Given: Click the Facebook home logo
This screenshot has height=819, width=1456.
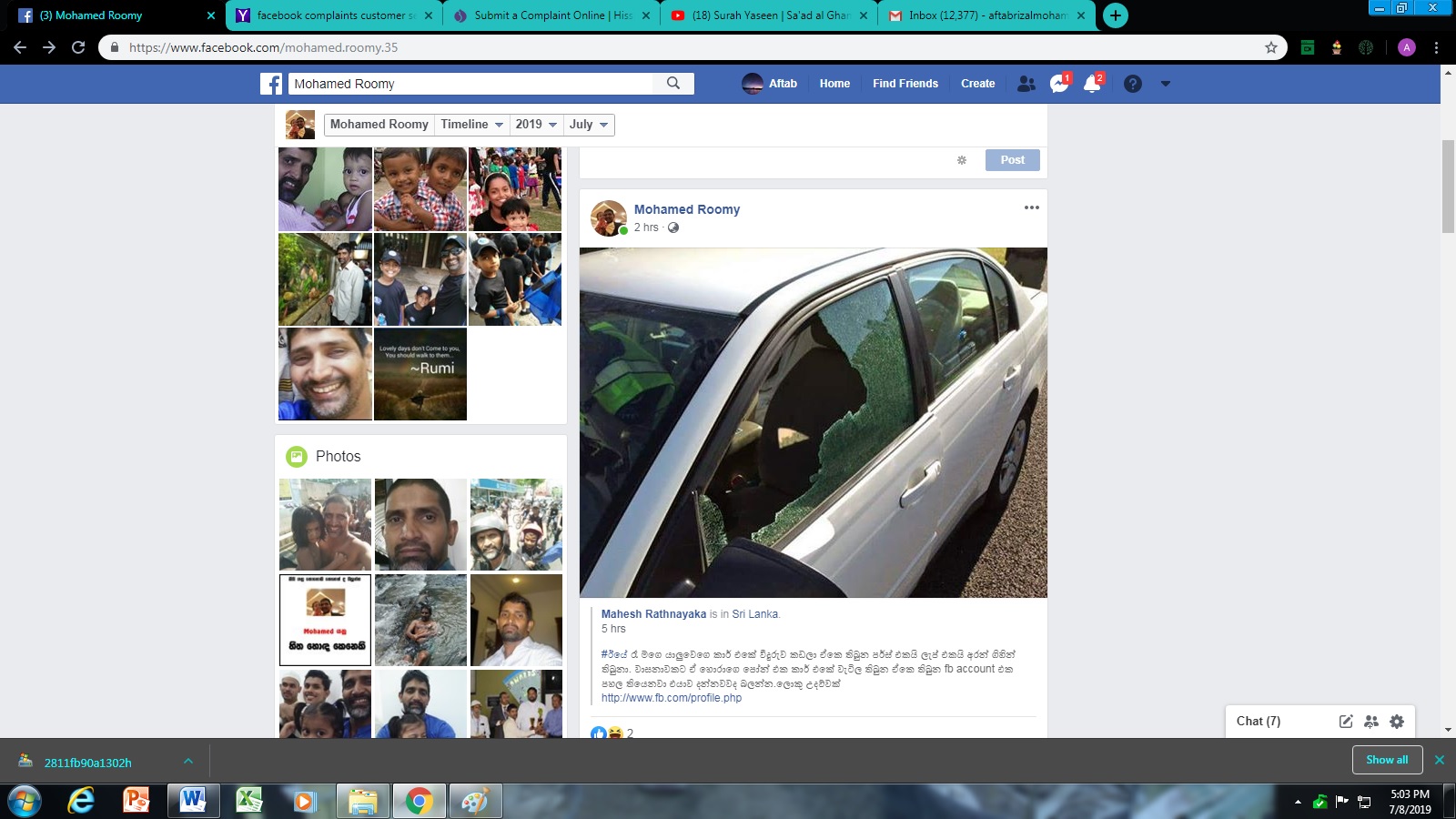Looking at the screenshot, I should point(270,83).
